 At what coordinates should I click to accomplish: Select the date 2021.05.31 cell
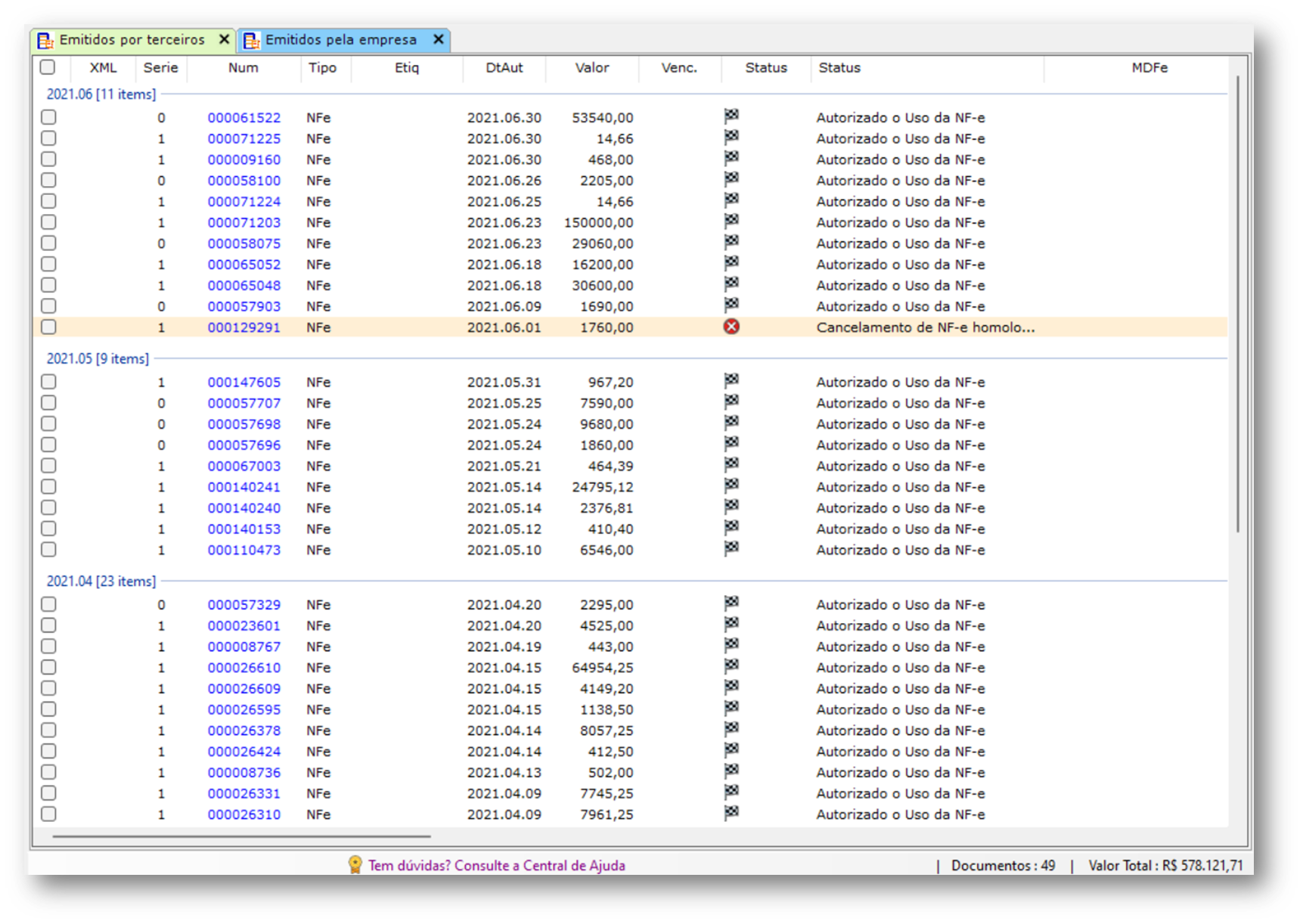click(504, 383)
